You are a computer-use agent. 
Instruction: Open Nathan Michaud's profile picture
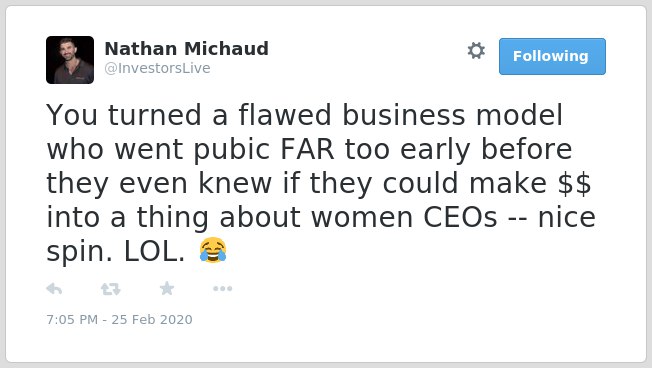tap(70, 60)
